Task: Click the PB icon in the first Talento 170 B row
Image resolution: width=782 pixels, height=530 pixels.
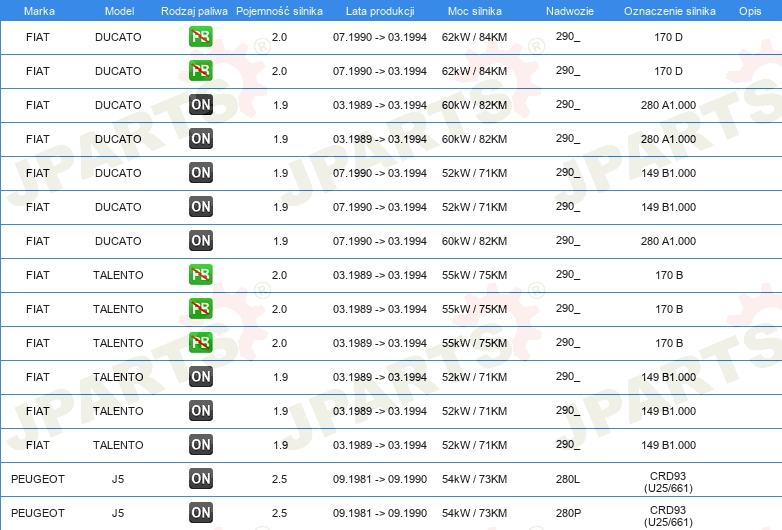Action: point(200,275)
